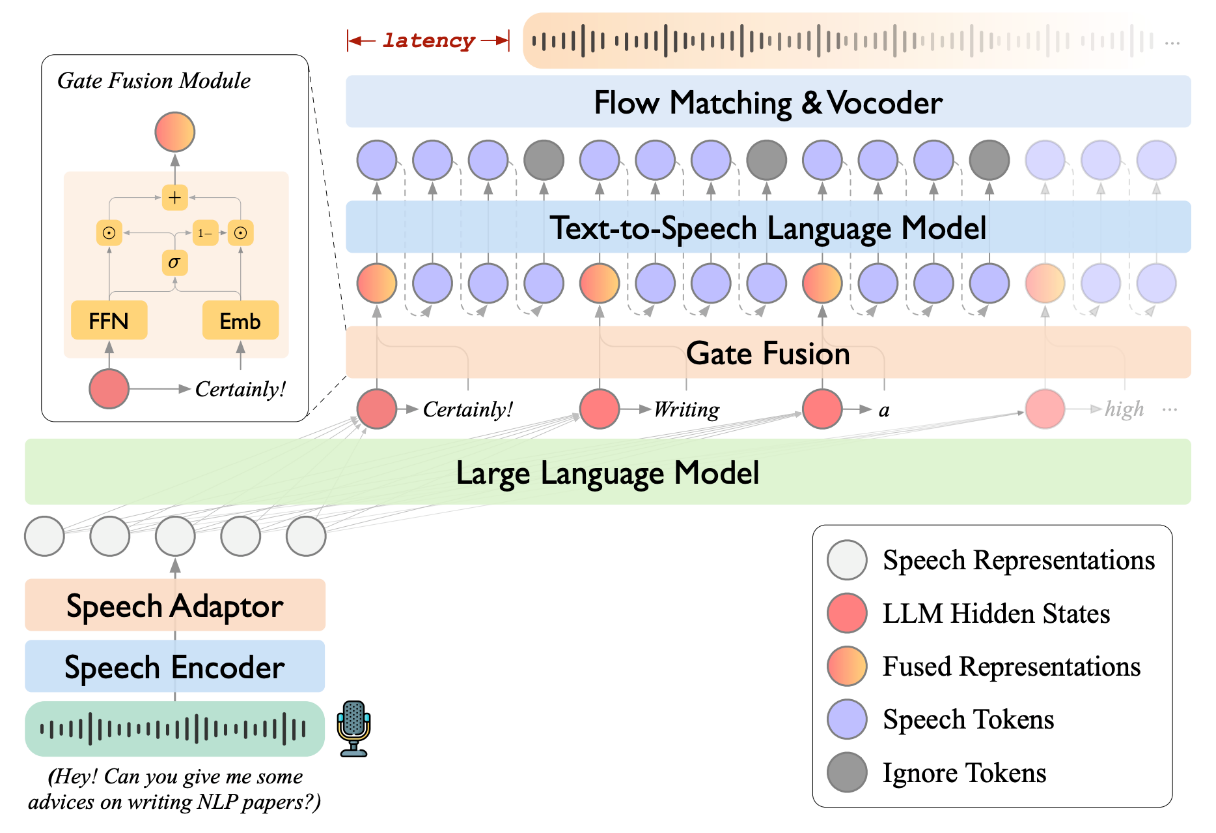Select the Speech Adaptor block
The height and width of the screenshot is (833, 1216).
click(x=175, y=605)
